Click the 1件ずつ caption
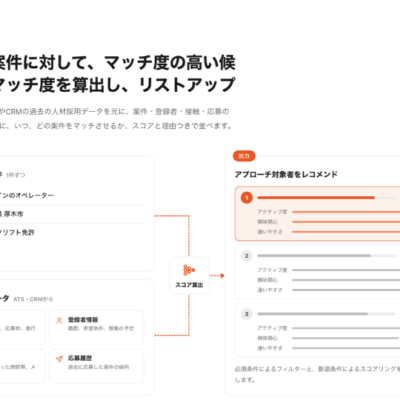 16,175
